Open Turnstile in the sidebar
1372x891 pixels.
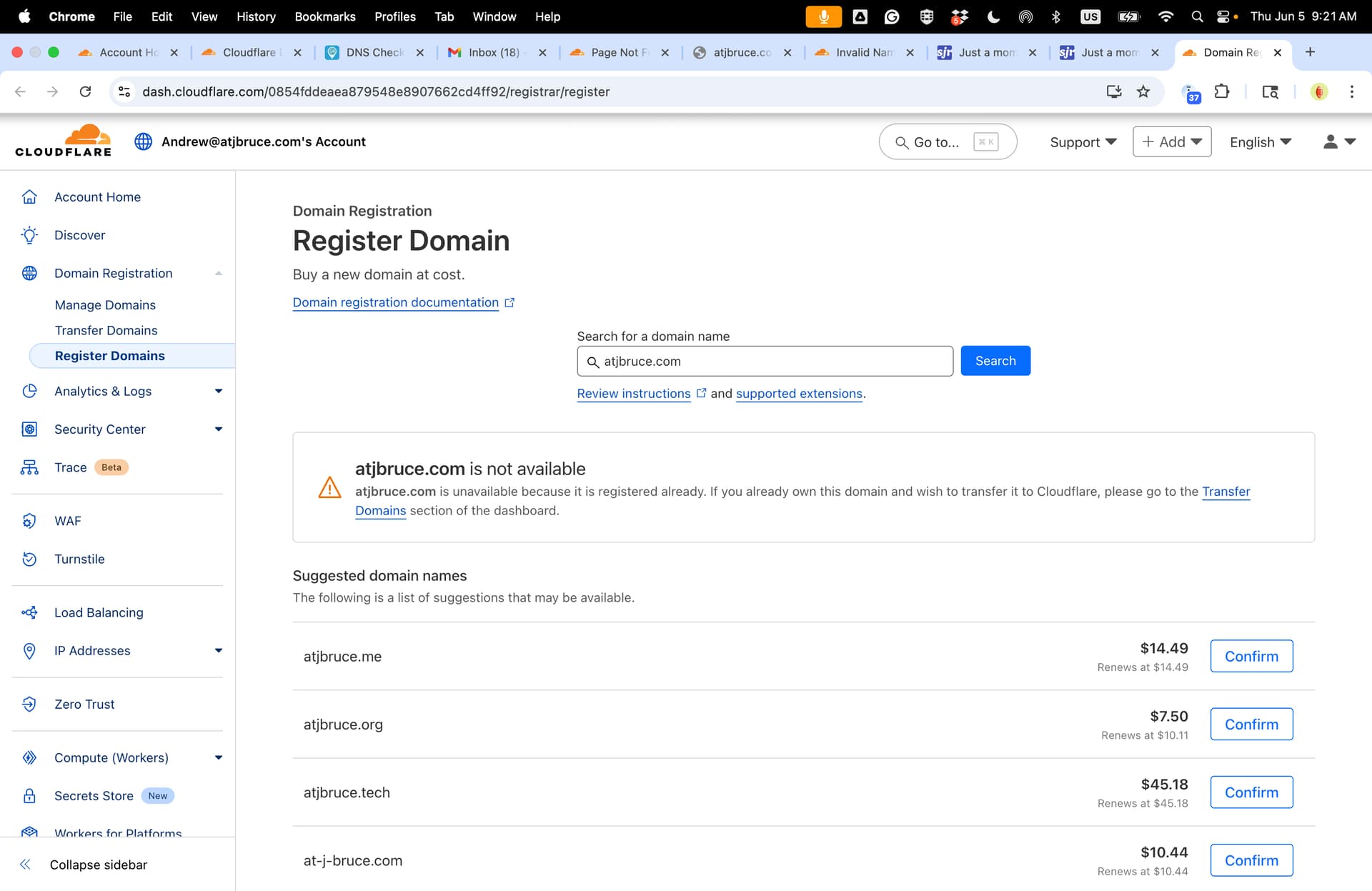tap(79, 559)
